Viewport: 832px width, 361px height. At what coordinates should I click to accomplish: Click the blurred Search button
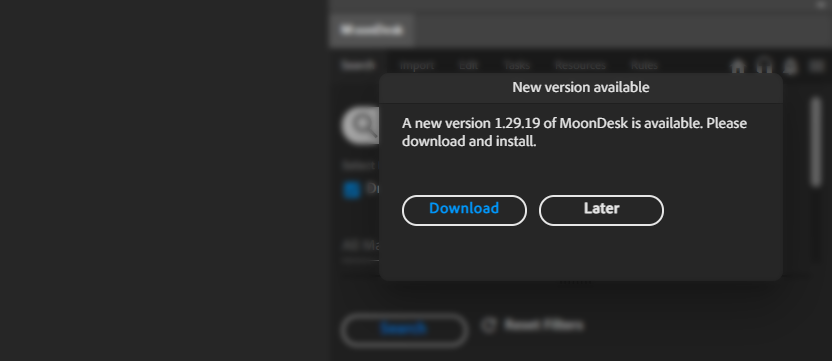404,329
